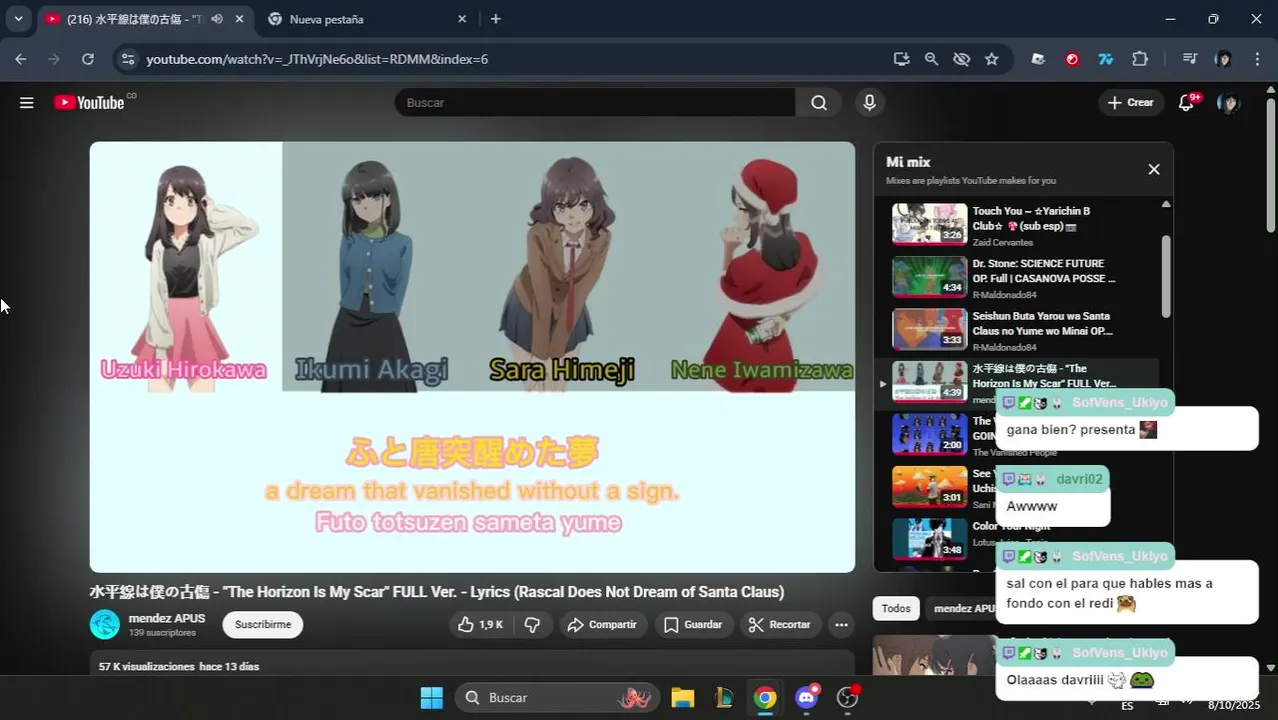Image resolution: width=1278 pixels, height=720 pixels.
Task: Expand the video description with view count
Action: click(472, 664)
